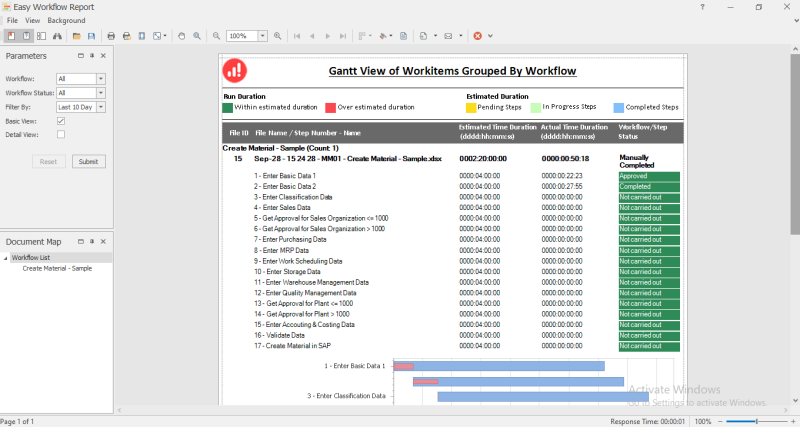This screenshot has width=800, height=427.
Task: Select the Hand pan tool
Action: [x=182, y=36]
